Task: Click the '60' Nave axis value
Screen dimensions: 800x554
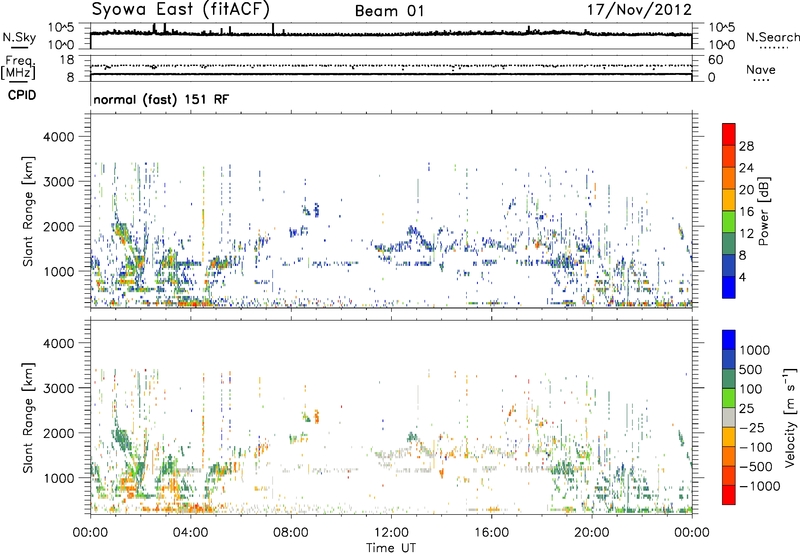Action: 715,60
